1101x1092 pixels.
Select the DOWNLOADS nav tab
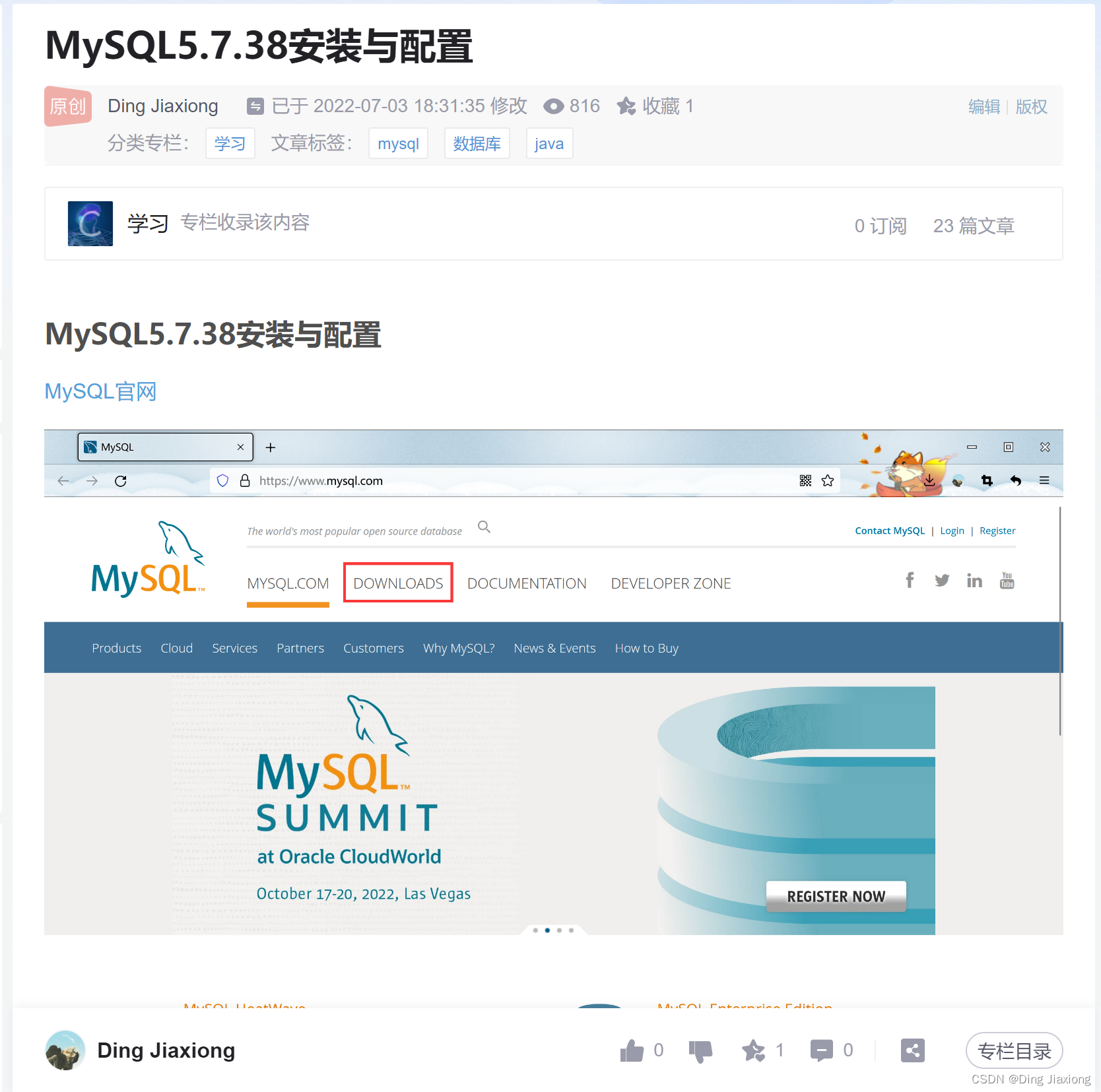pyautogui.click(x=398, y=583)
